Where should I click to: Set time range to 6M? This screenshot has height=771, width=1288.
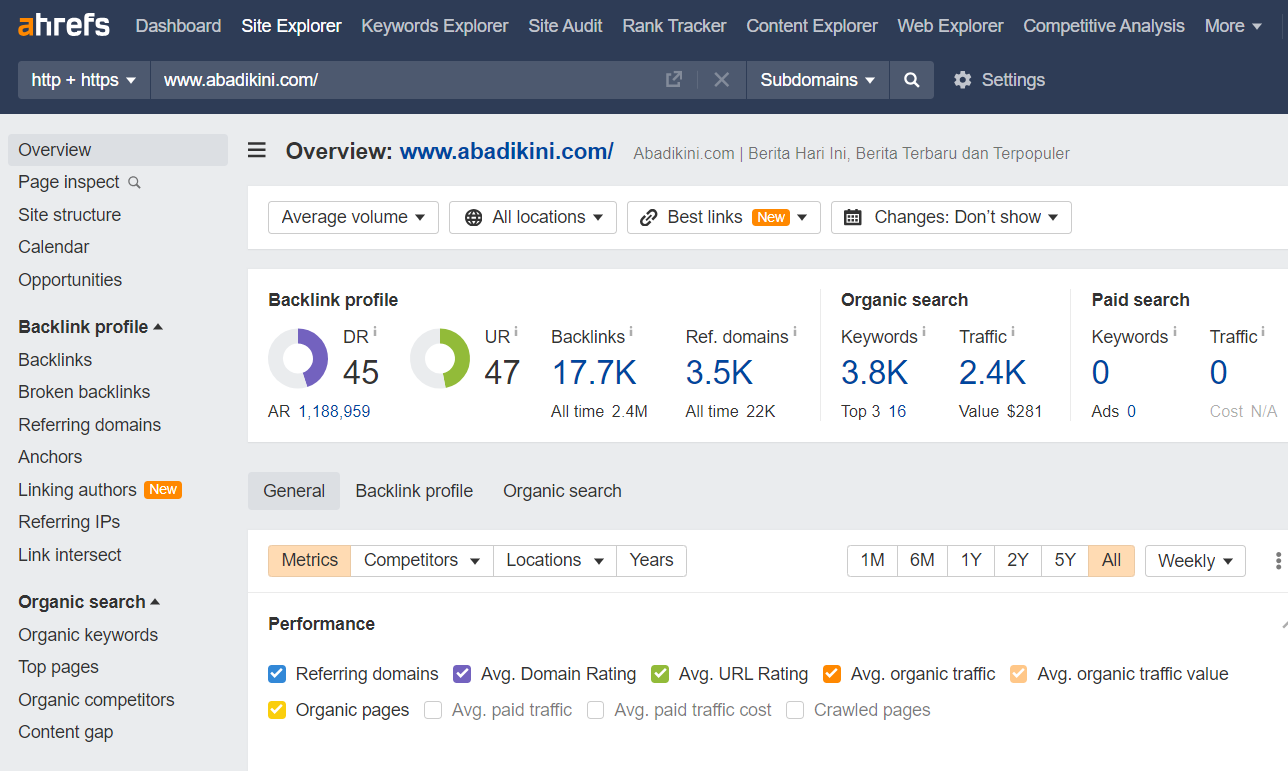coord(922,560)
